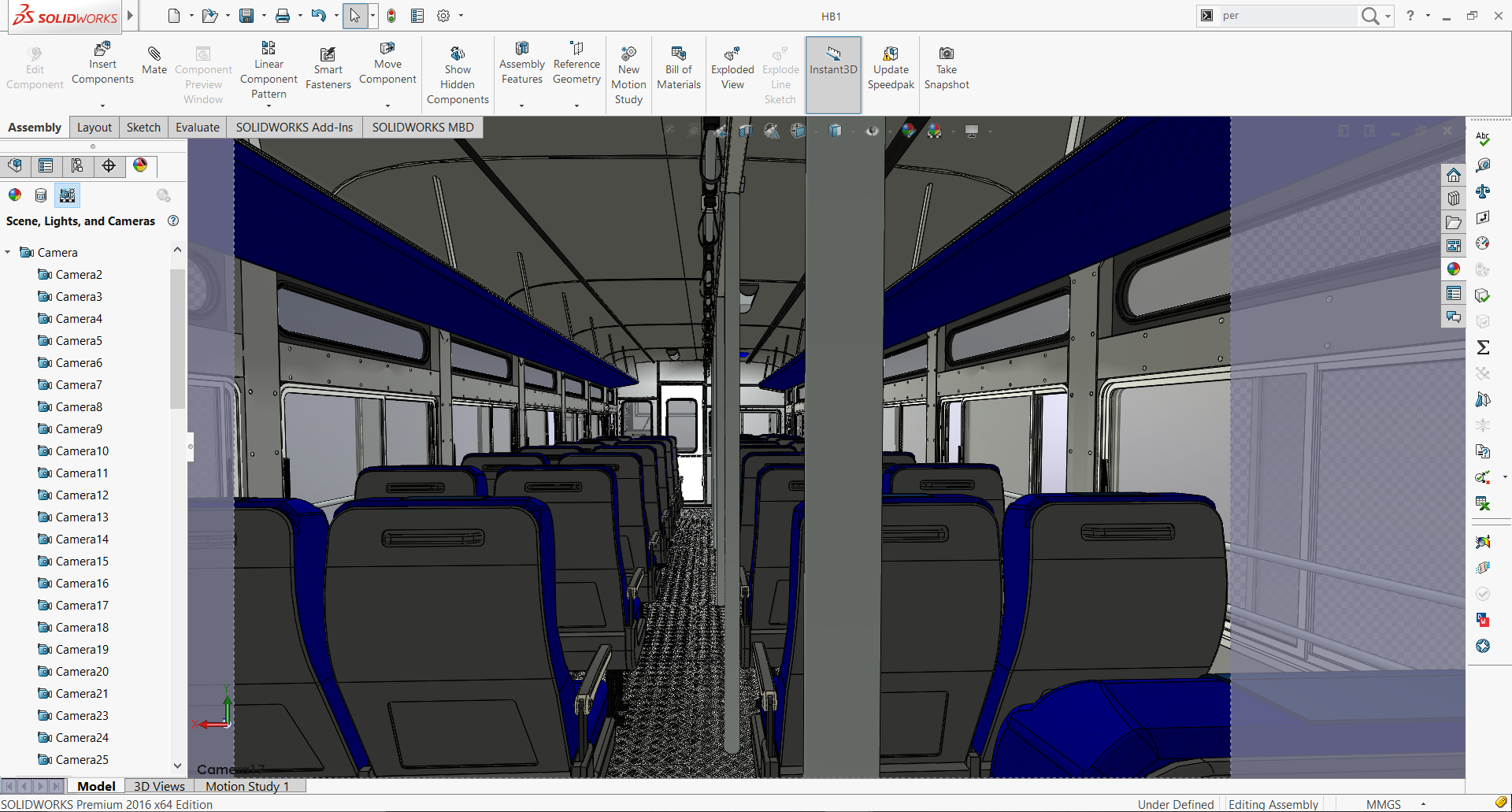Image resolution: width=1512 pixels, height=812 pixels.
Task: Open the ConfigurationManager tab in the left panel
Action: coord(77,165)
